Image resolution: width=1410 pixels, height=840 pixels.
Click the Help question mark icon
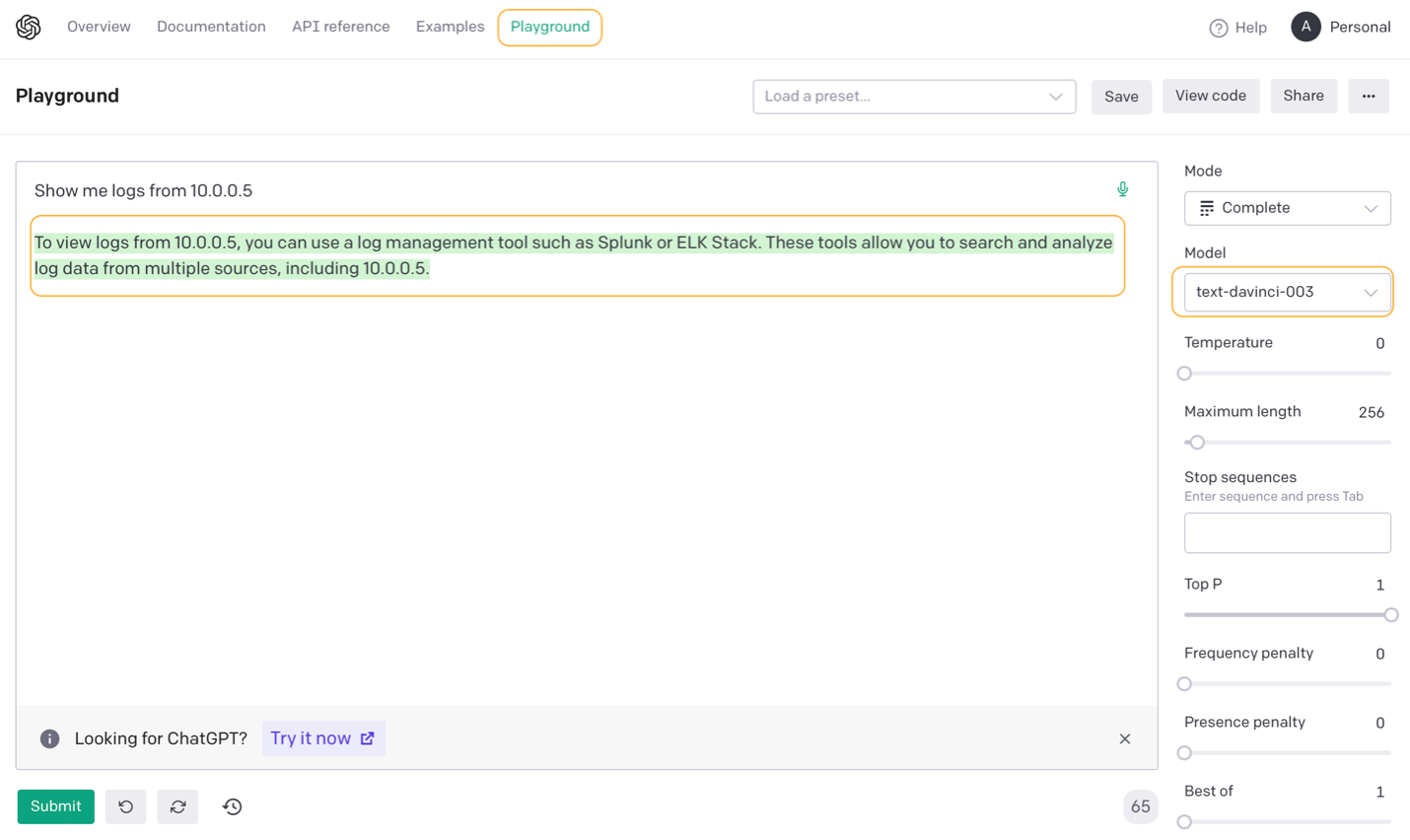(1219, 29)
